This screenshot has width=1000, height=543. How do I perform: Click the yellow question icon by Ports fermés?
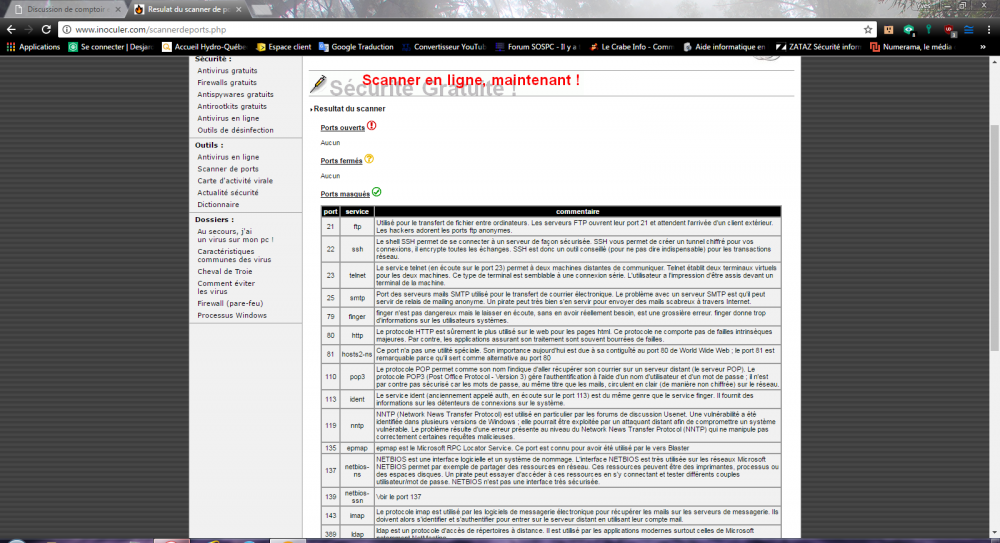[369, 159]
